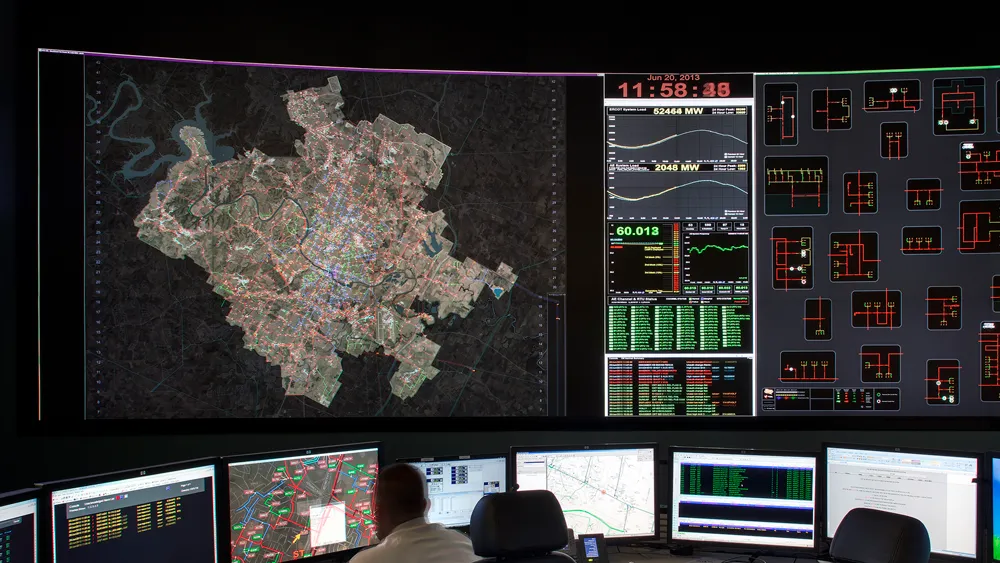Click the red alarm summary list panel
1000x563 pixels.
point(678,386)
